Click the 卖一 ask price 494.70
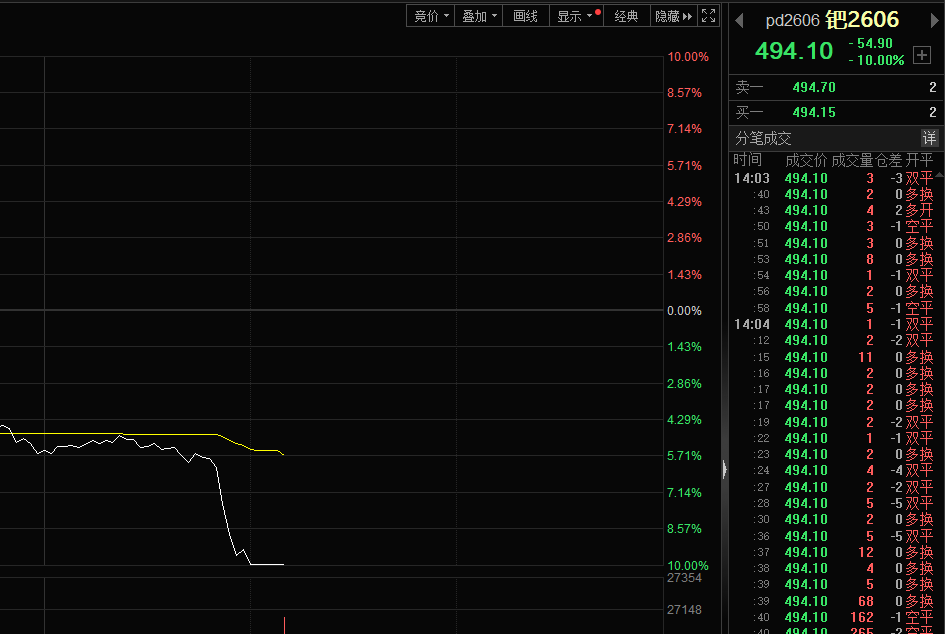The image size is (945, 634). (814, 88)
